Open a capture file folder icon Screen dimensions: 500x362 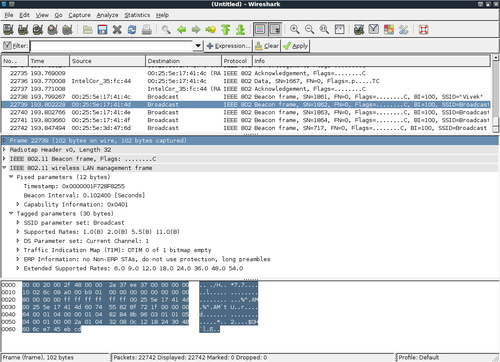(x=88, y=30)
